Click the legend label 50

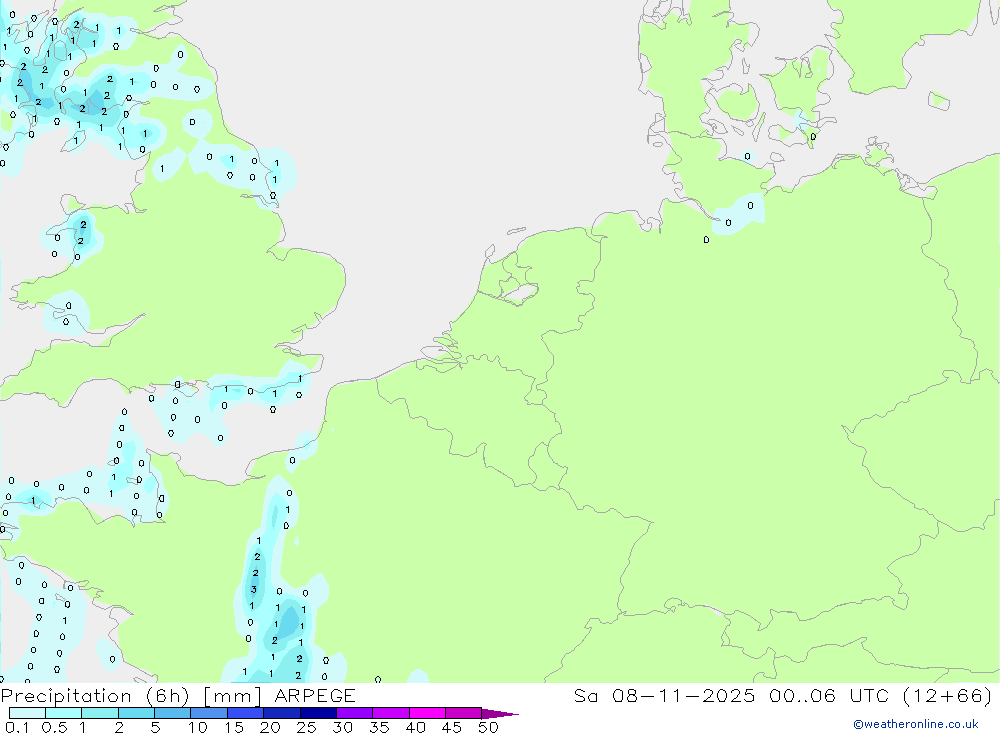click(x=488, y=727)
